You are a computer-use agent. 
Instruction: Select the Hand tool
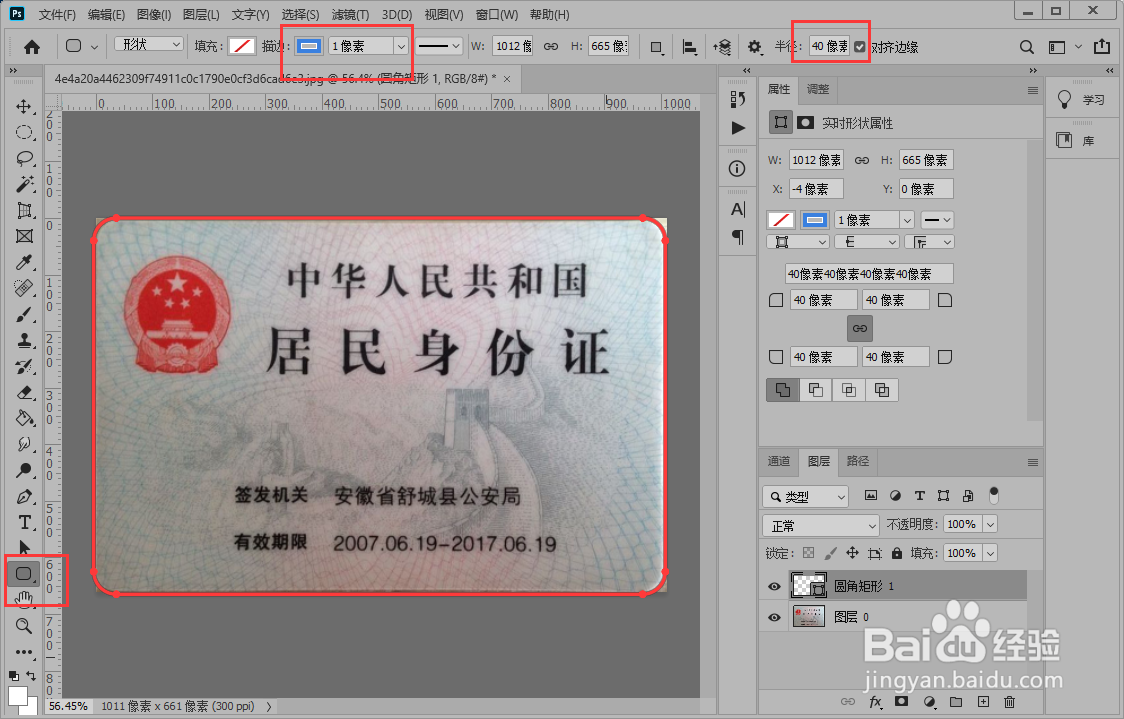[24, 599]
